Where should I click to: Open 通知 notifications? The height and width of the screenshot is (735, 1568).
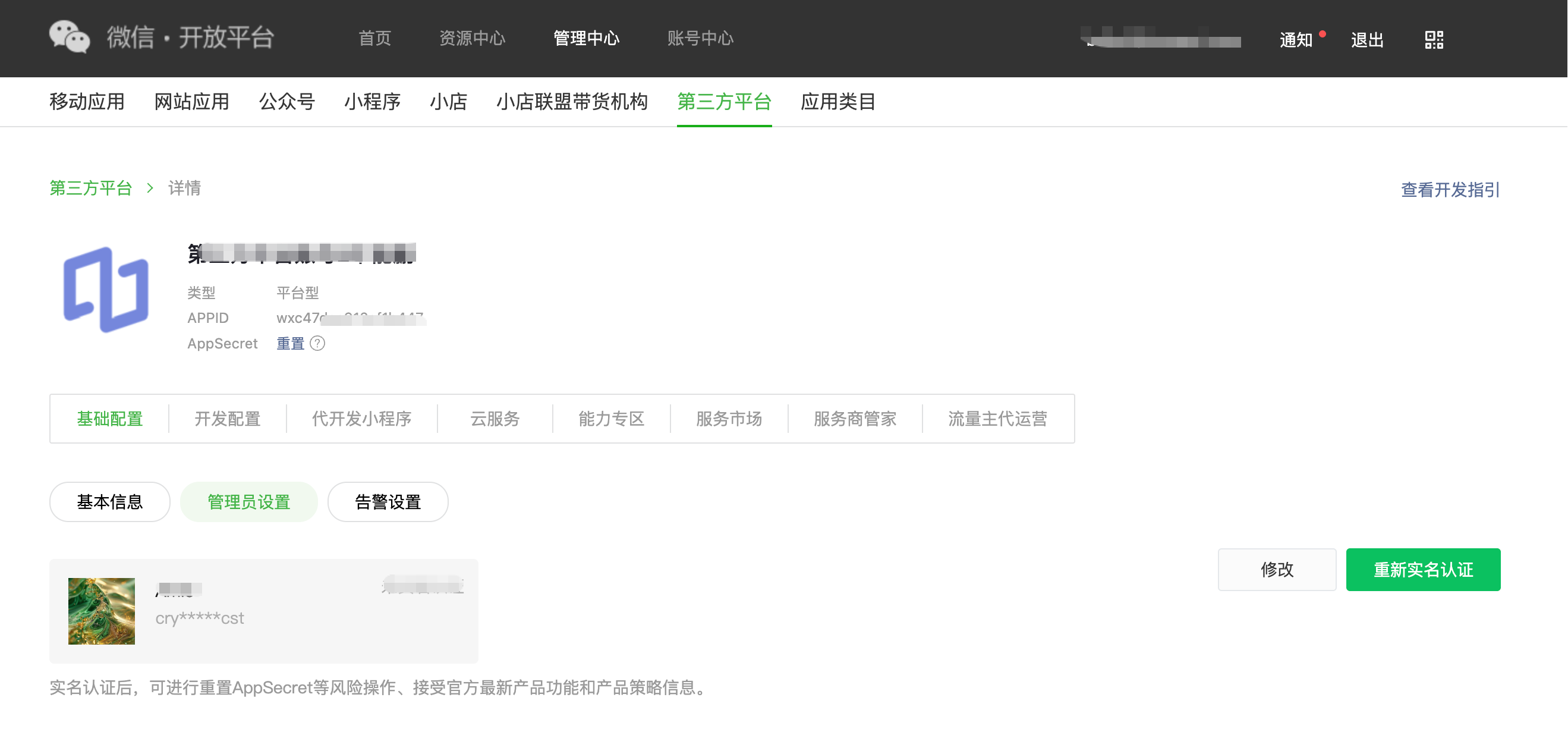click(1296, 40)
